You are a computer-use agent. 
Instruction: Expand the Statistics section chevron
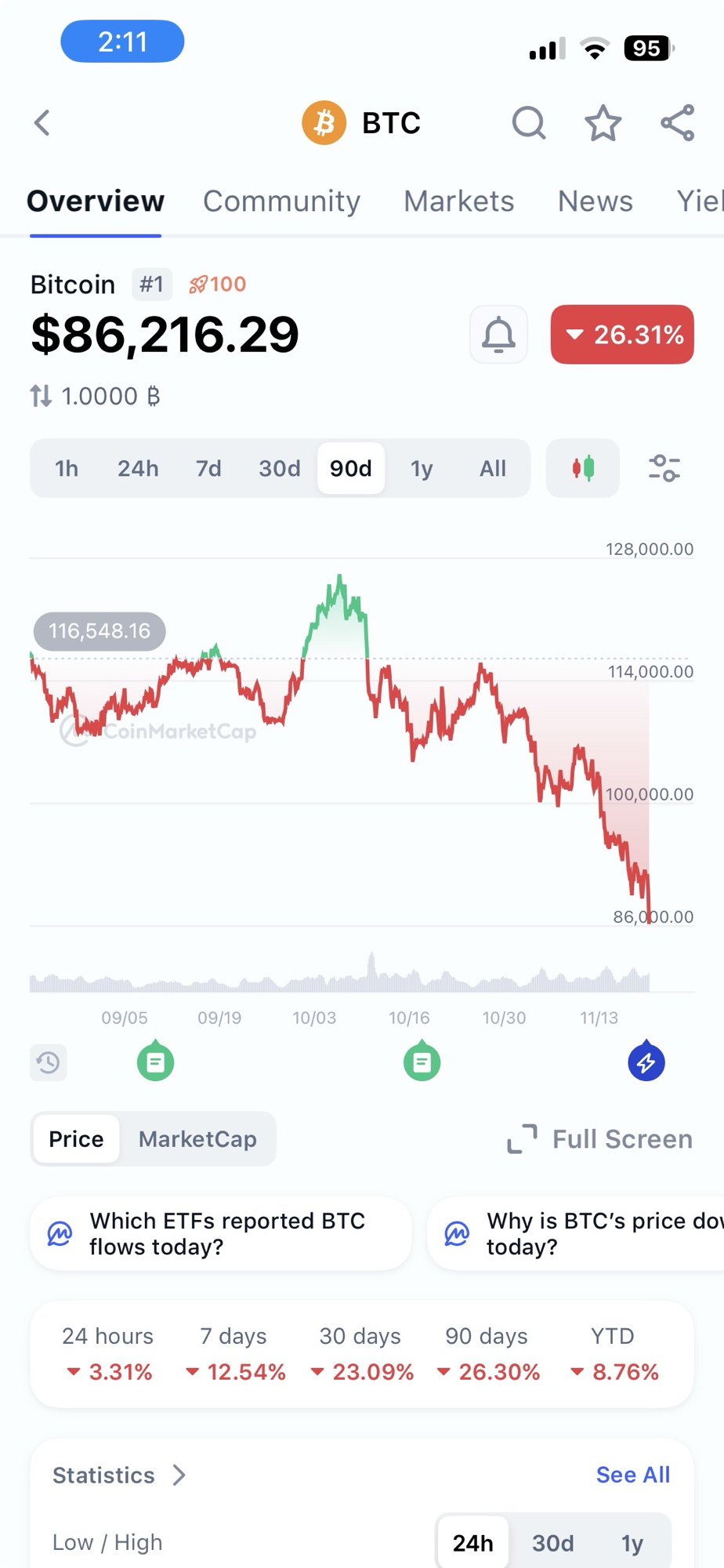(x=179, y=1475)
